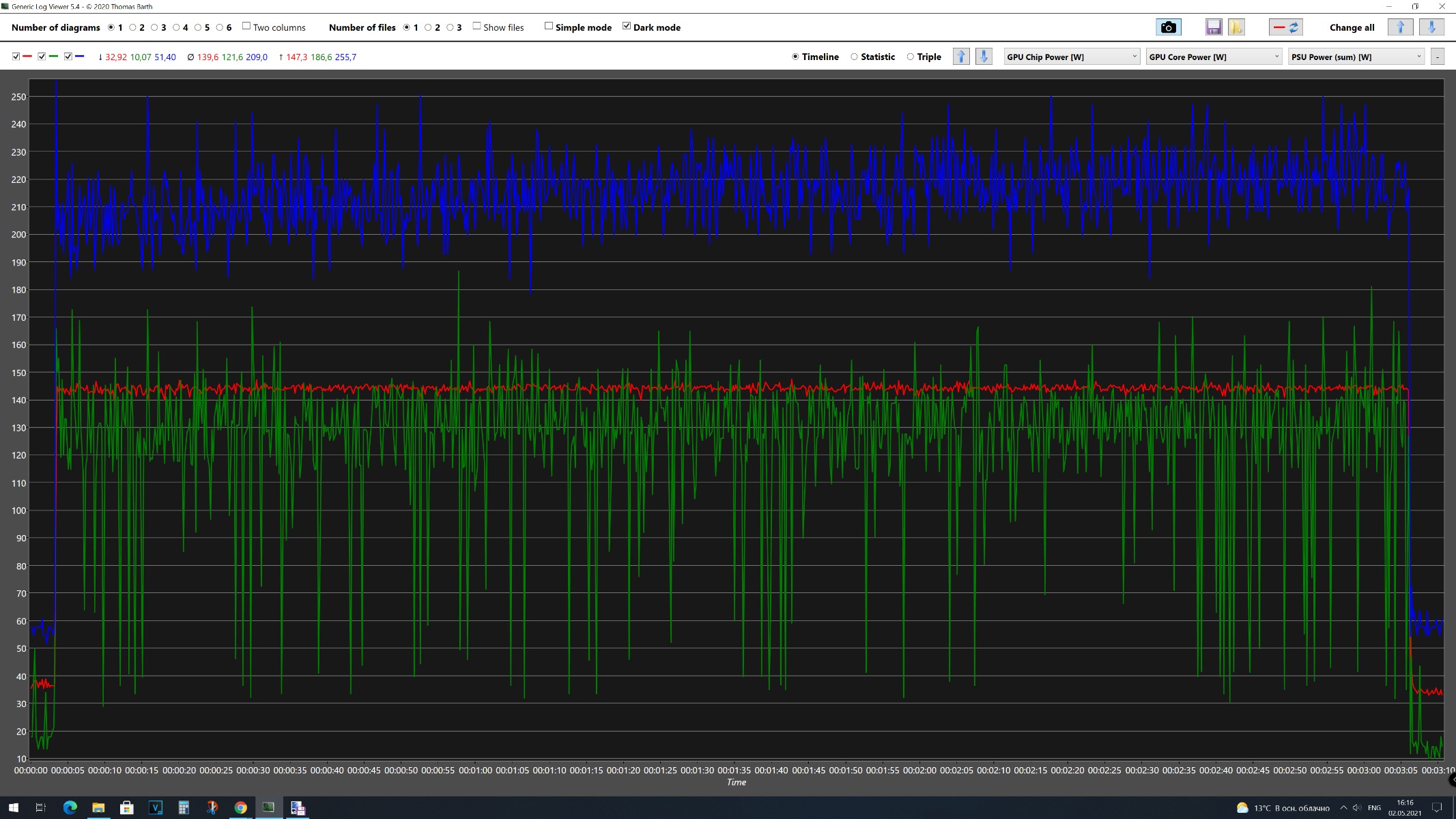The image size is (1456, 819).
Task: Click the minus button after PSU dropdown
Action: [1438, 57]
